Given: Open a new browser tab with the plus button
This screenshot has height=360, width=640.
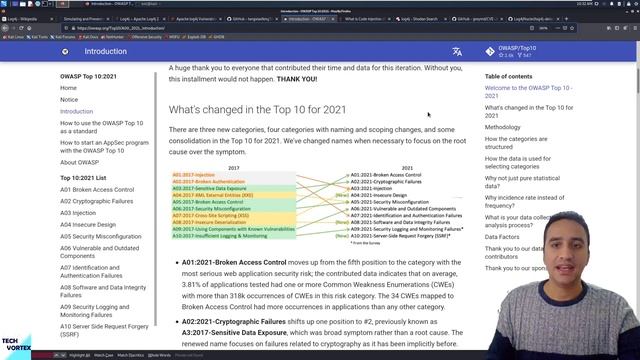Looking at the screenshot, I should point(566,19).
